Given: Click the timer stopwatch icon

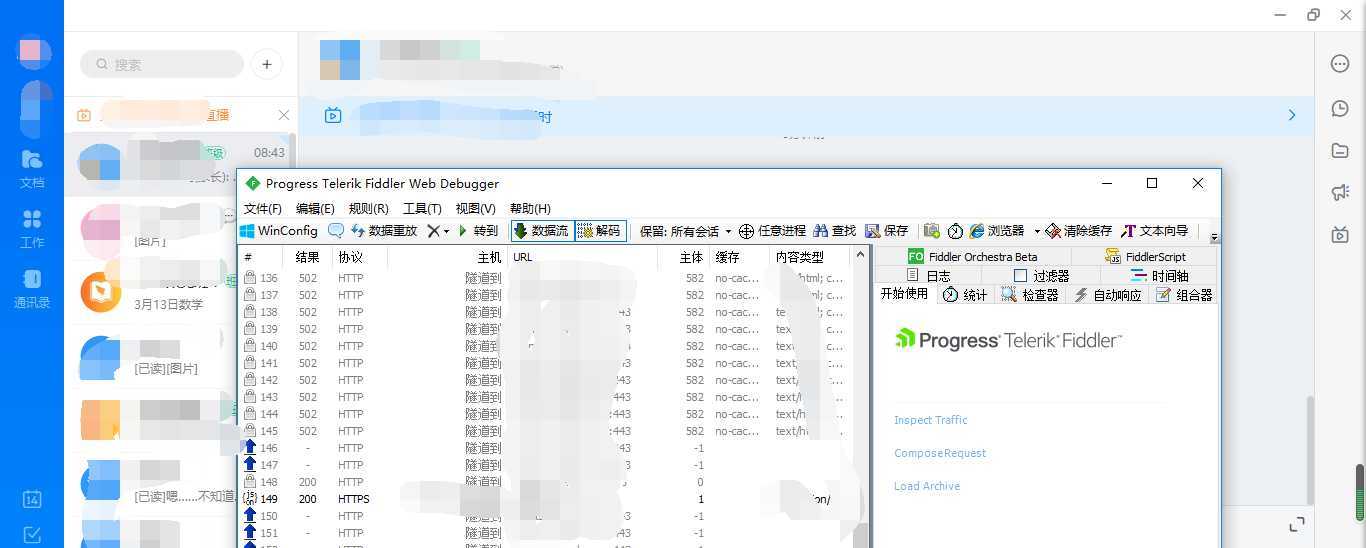Looking at the screenshot, I should 955,231.
